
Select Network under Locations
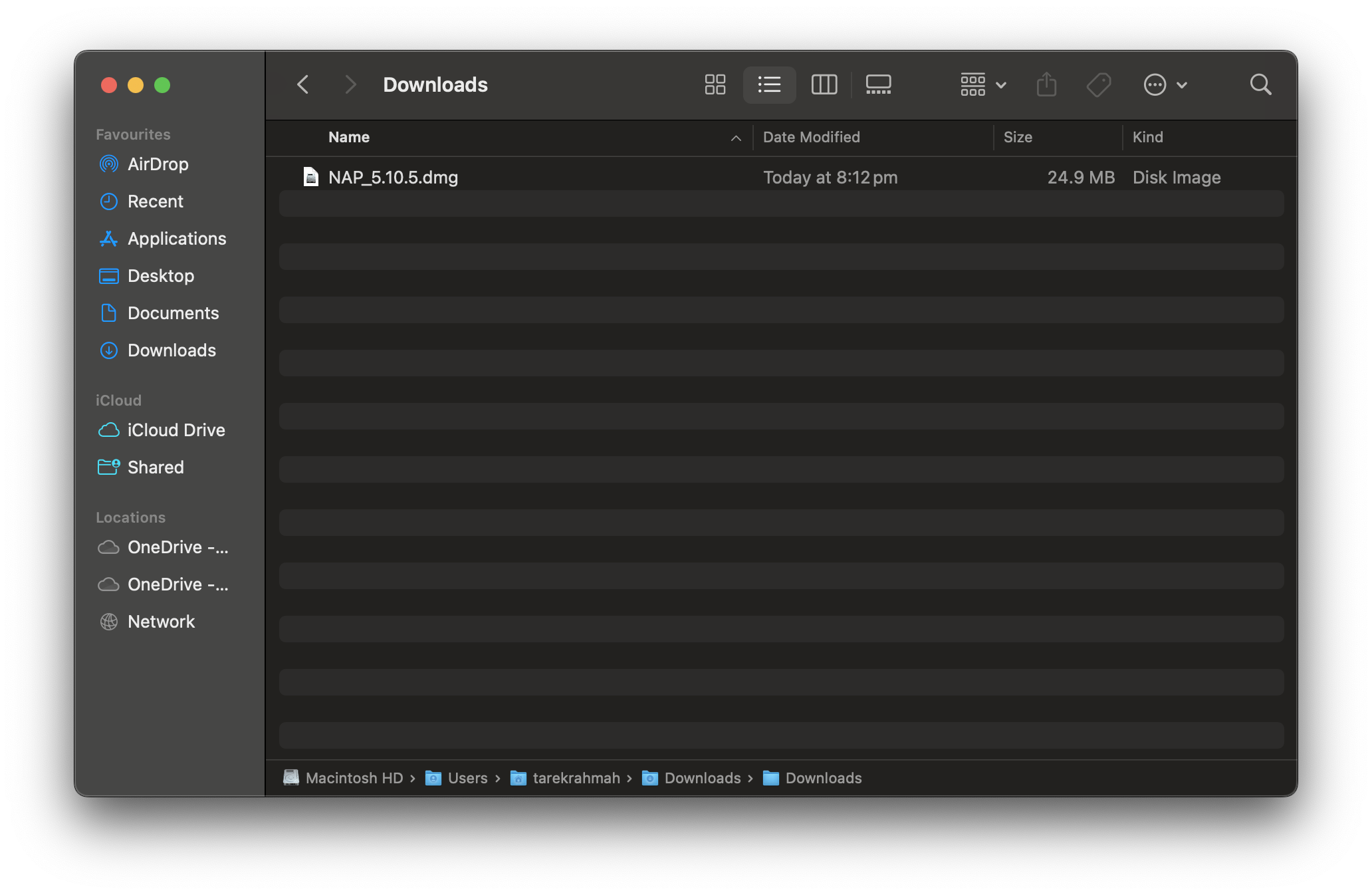point(162,621)
